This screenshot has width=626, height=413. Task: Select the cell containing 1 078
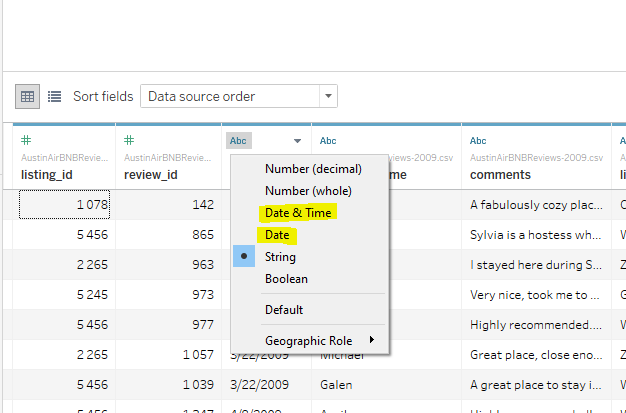point(64,205)
